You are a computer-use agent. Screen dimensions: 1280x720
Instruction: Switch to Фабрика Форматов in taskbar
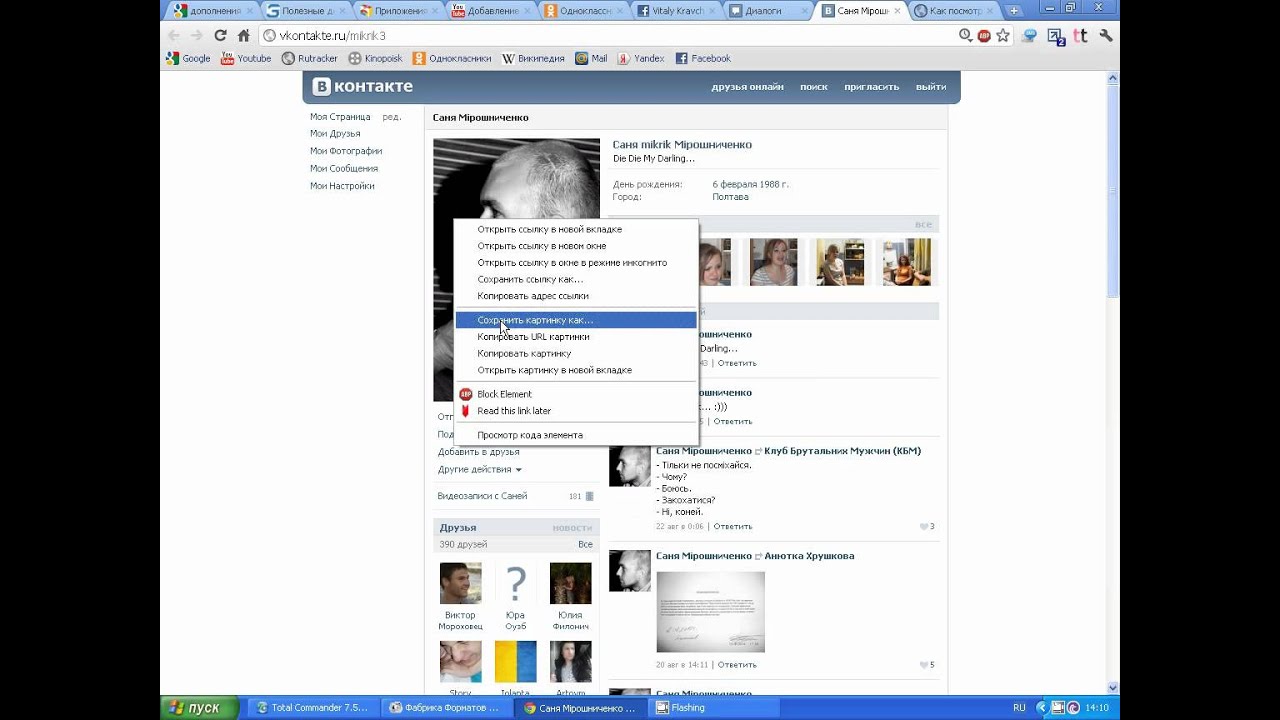click(445, 708)
